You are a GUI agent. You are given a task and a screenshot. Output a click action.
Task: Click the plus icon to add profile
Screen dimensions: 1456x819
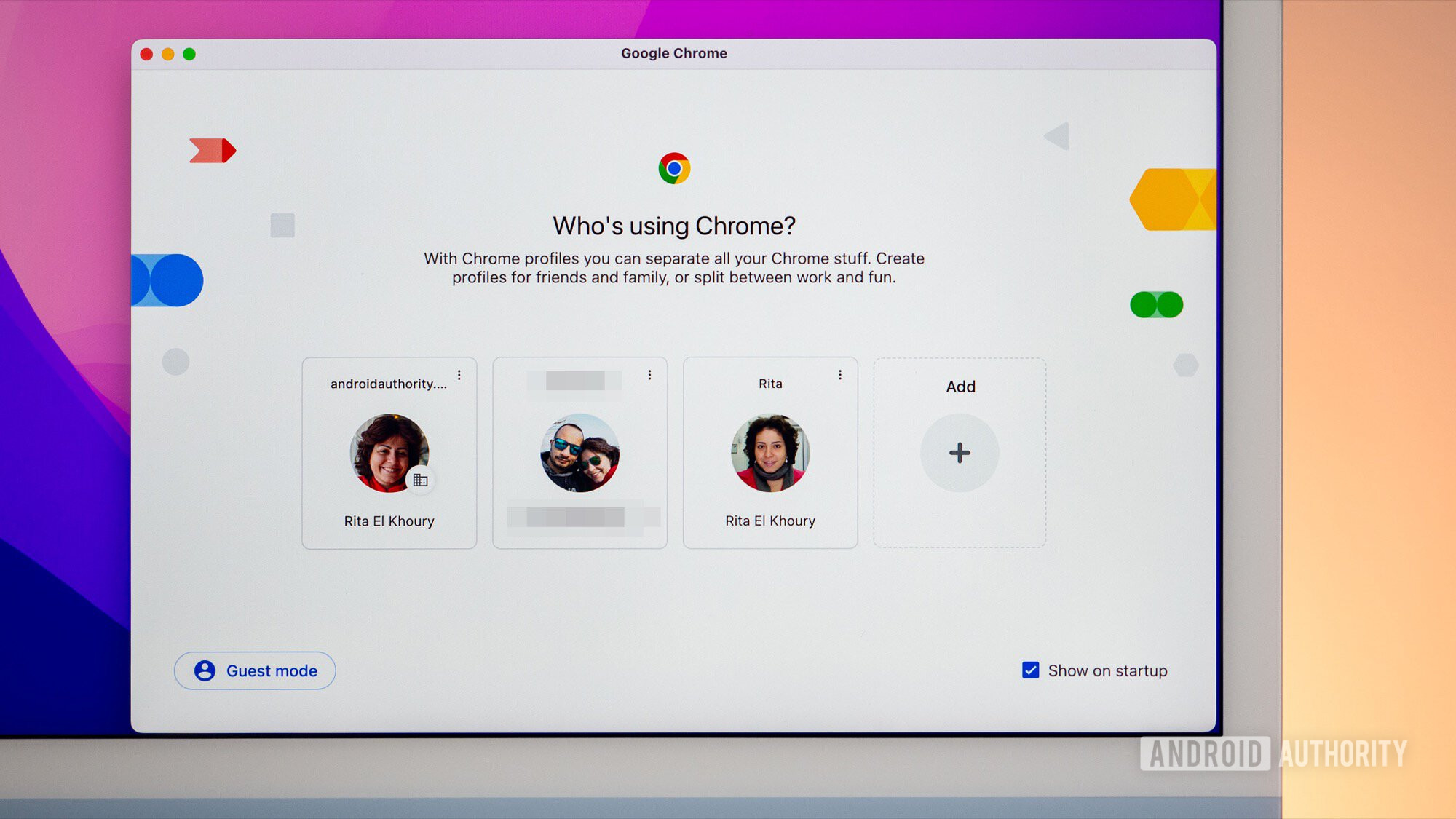click(x=960, y=453)
